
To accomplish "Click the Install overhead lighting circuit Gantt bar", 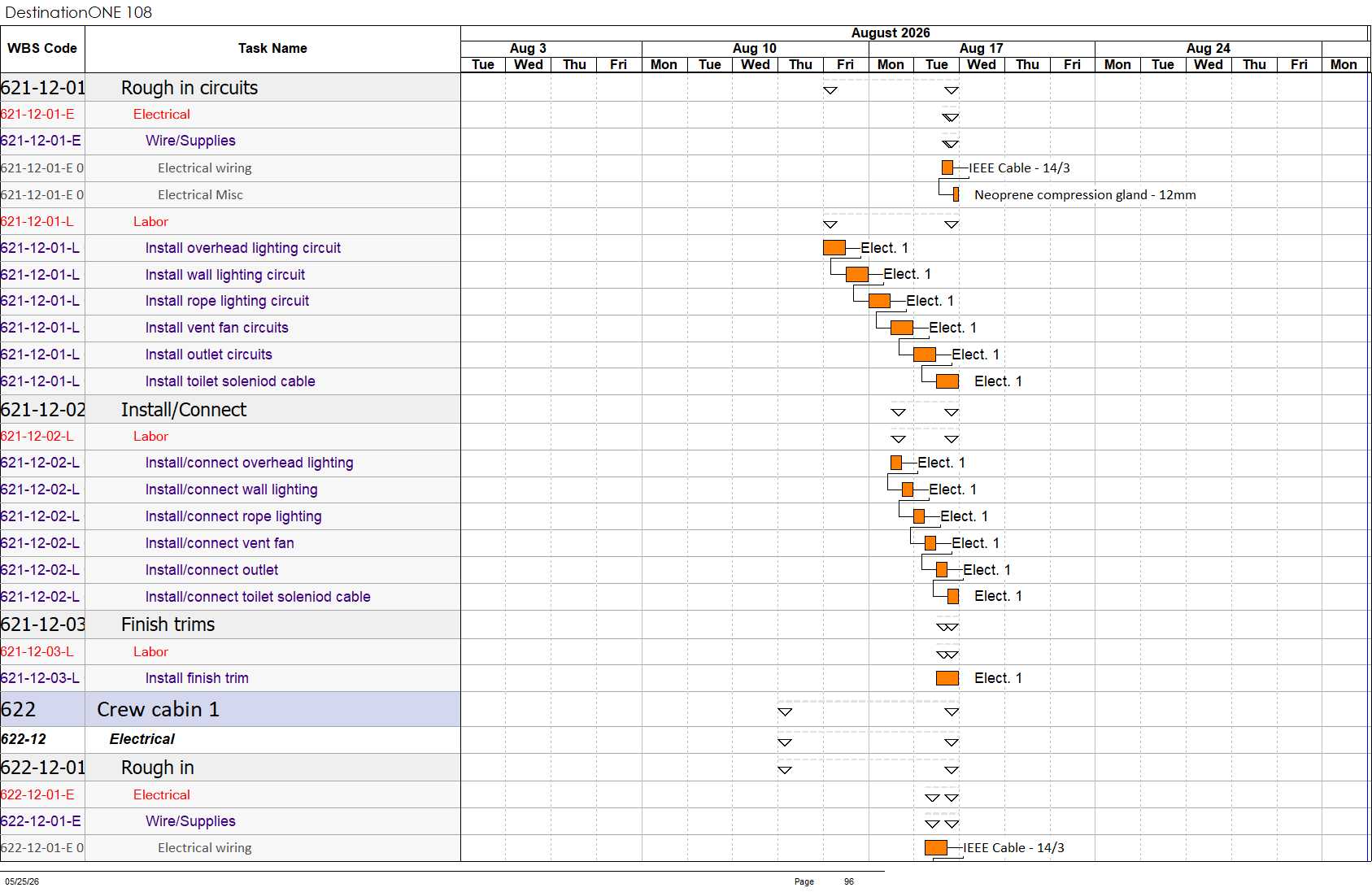I will click(x=834, y=248).
